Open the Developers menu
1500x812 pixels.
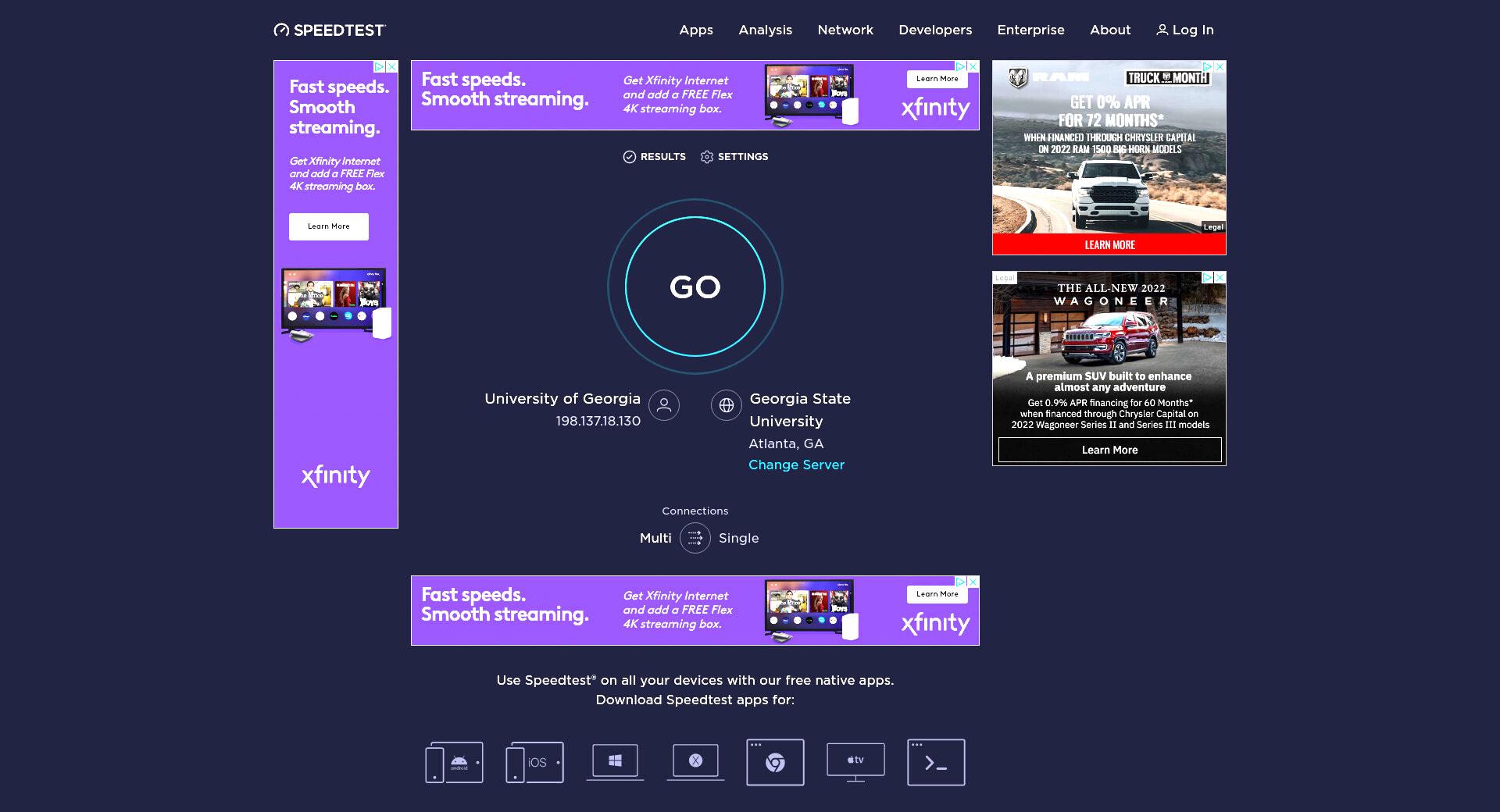(935, 30)
